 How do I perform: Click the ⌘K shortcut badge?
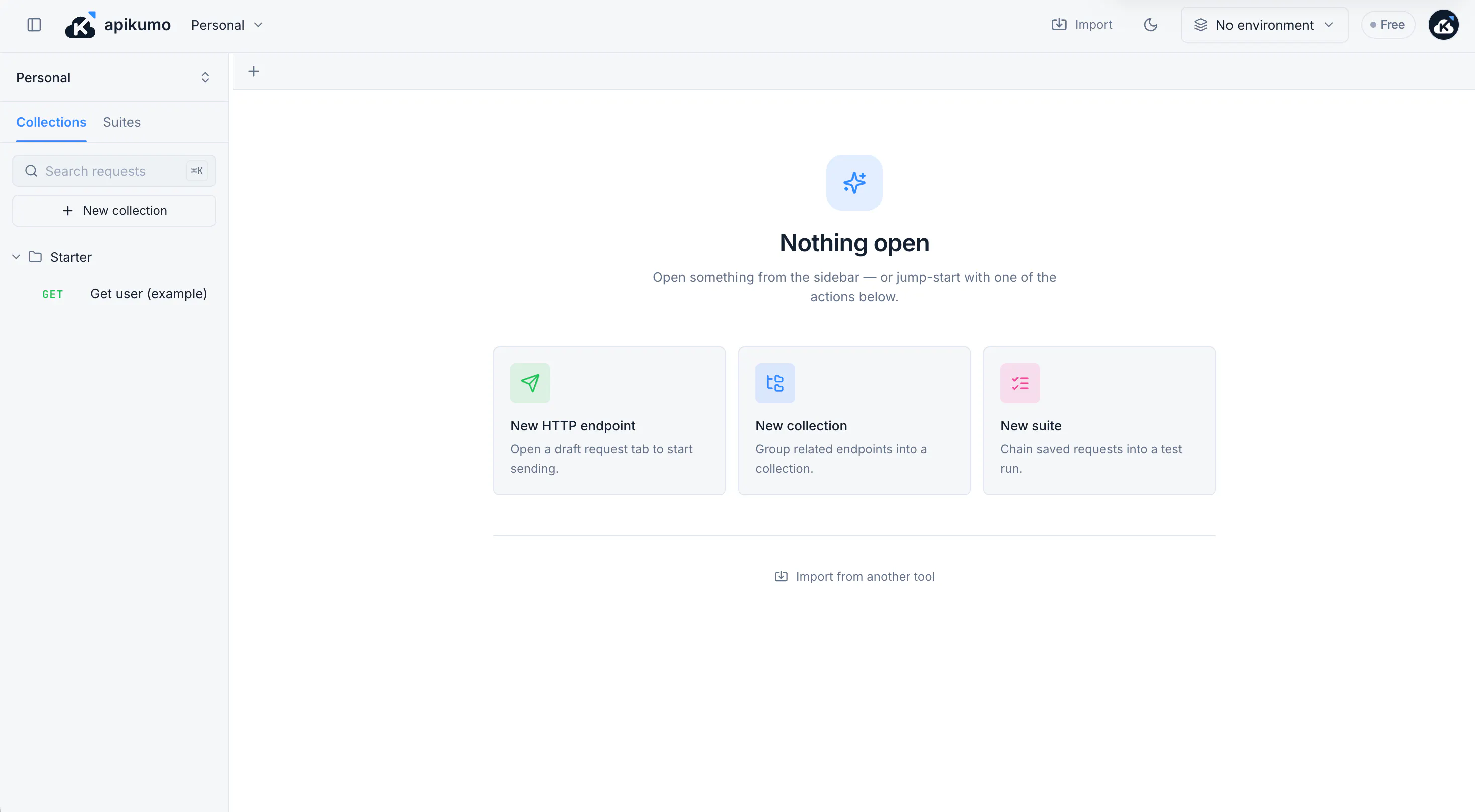197,171
